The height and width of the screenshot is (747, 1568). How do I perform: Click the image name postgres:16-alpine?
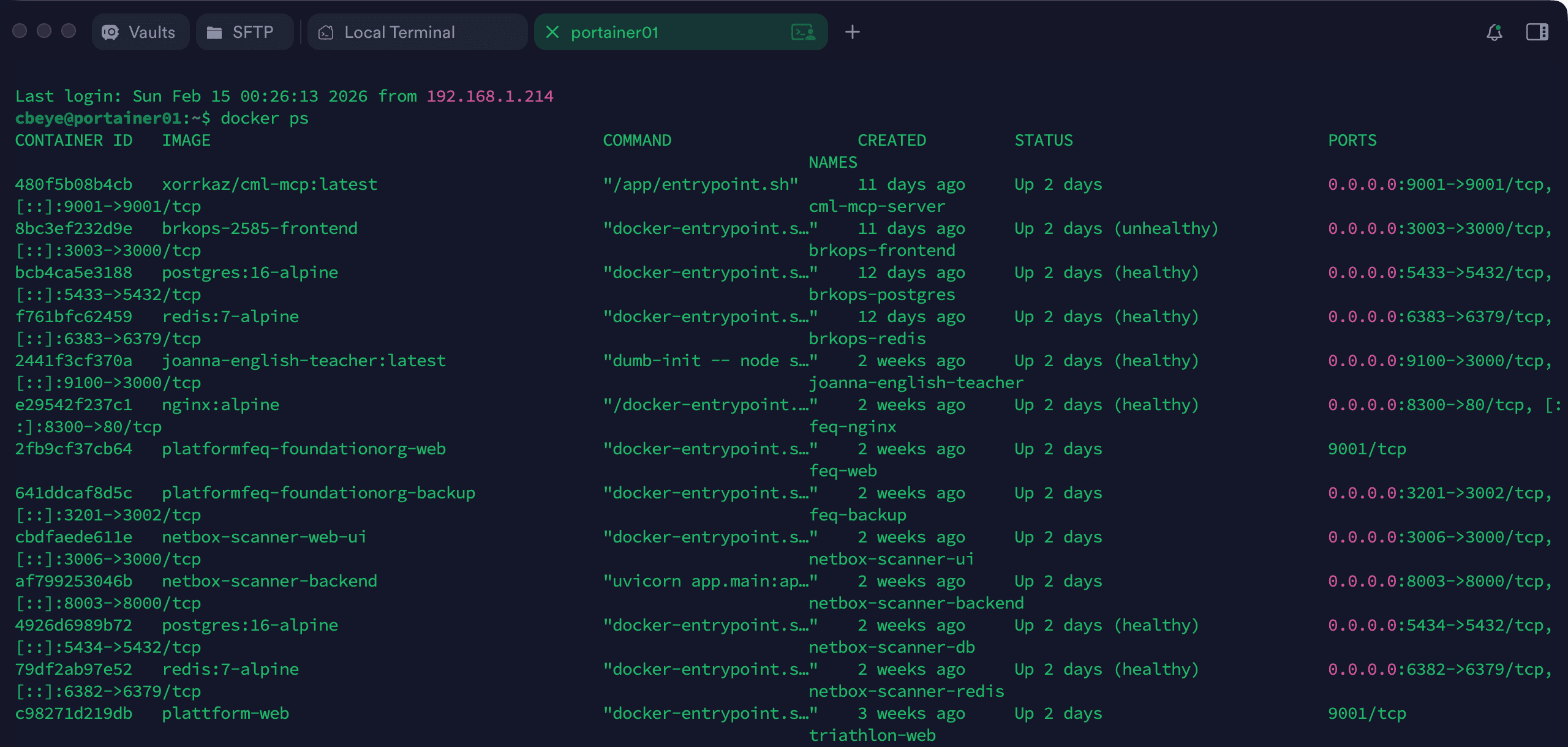(x=250, y=272)
